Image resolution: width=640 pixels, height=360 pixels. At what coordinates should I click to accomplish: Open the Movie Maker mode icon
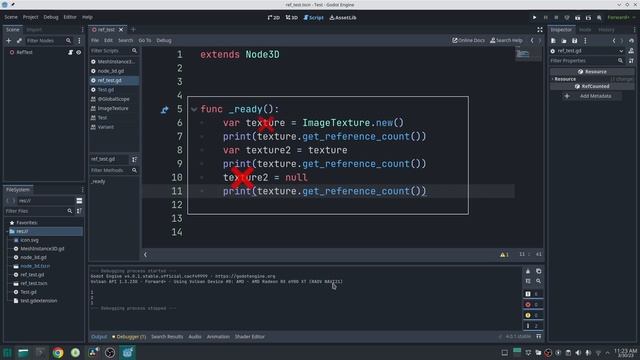(599, 18)
